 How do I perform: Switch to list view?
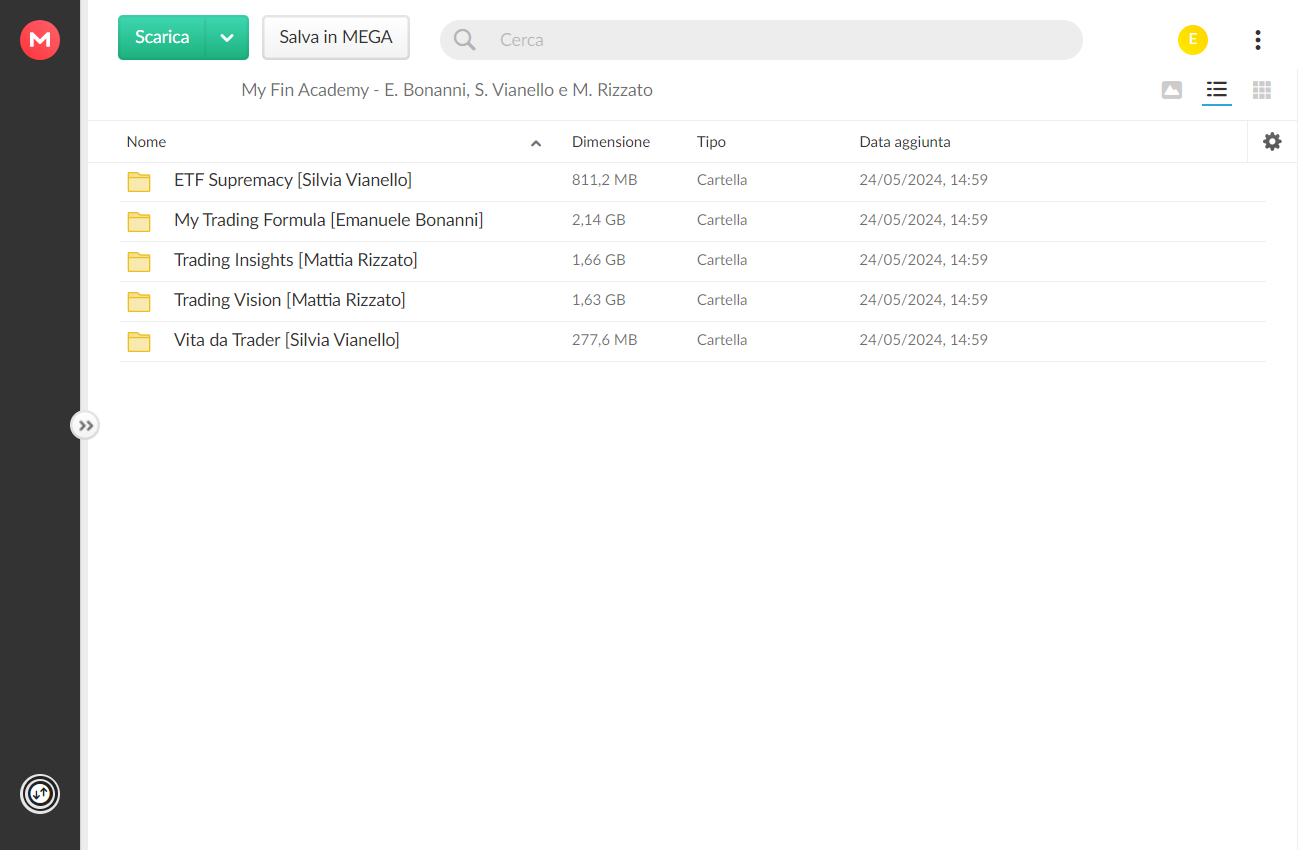click(1217, 90)
